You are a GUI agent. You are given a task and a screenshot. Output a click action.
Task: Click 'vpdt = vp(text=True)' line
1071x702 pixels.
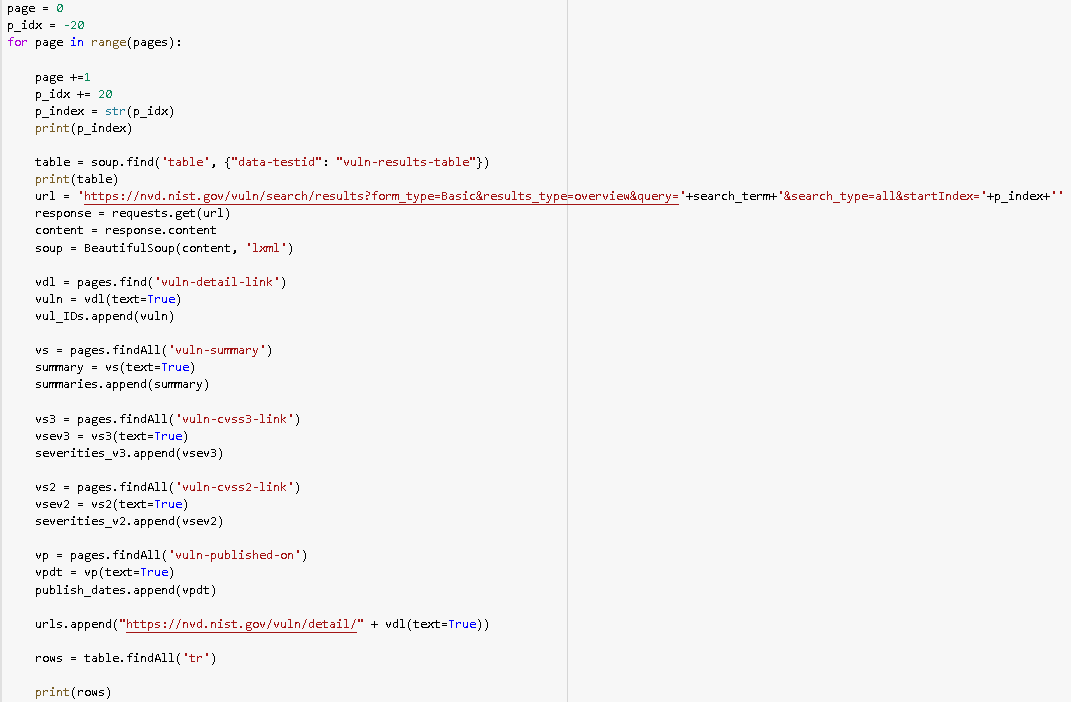tap(105, 572)
